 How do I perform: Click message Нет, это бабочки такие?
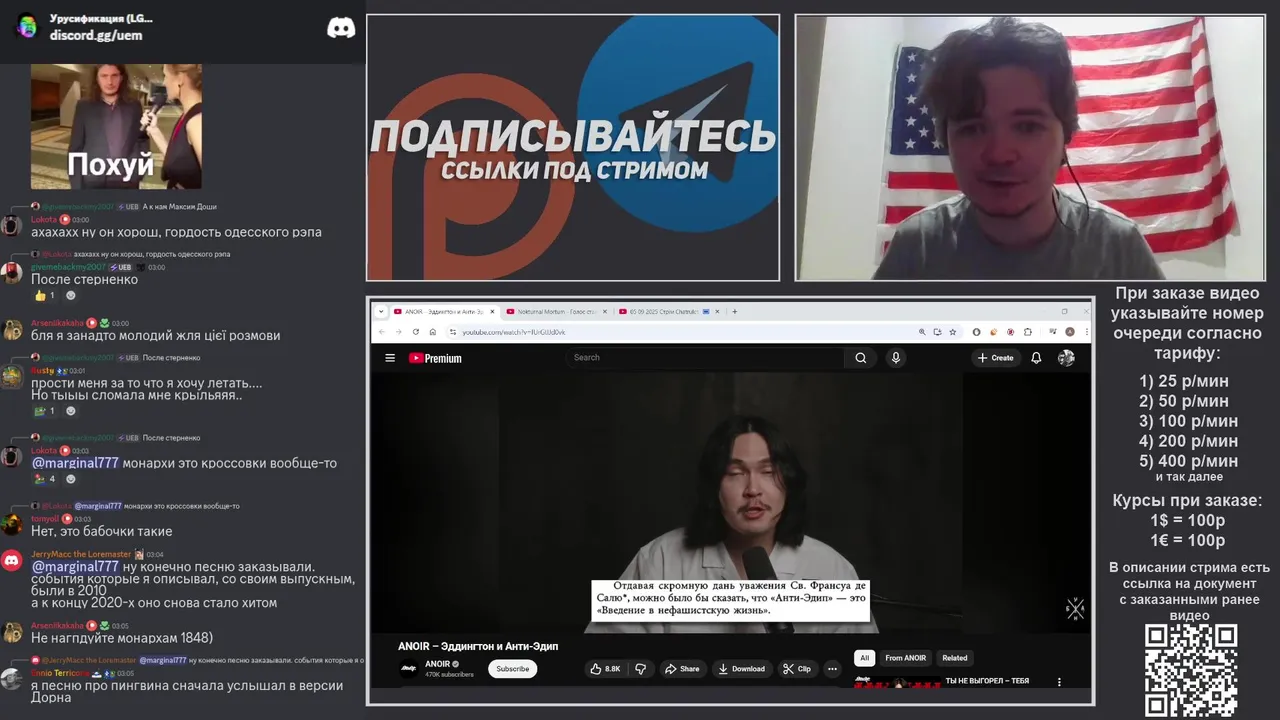(x=102, y=531)
